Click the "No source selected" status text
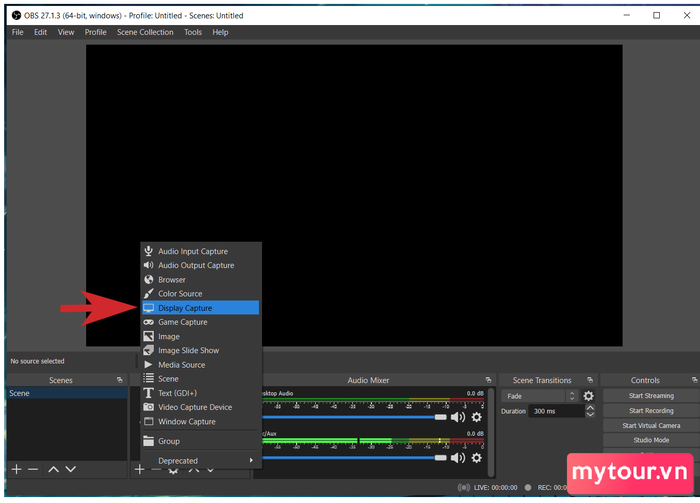Screen dimensions: 700x503 (x=38, y=361)
